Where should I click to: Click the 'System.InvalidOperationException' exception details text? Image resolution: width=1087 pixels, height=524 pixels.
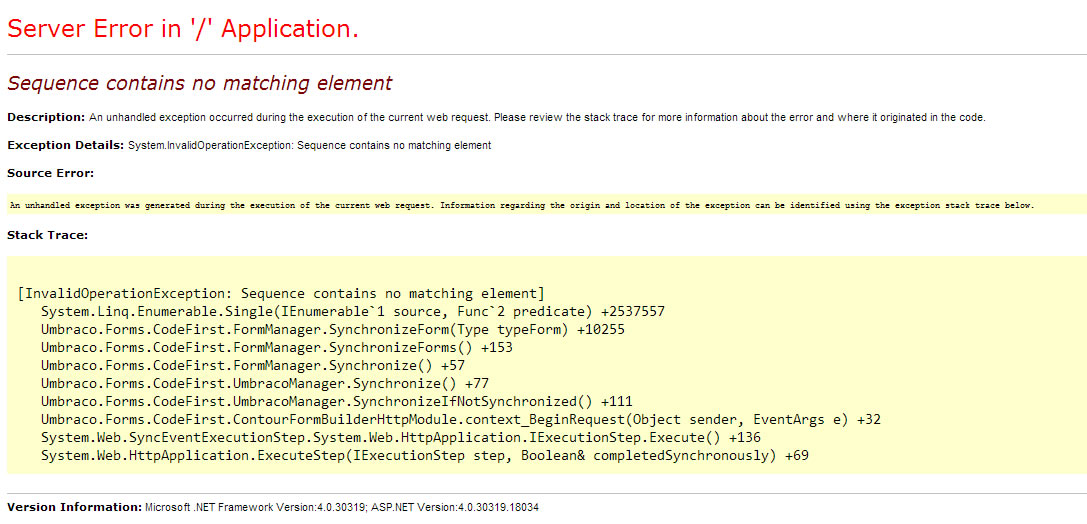[x=310, y=146]
